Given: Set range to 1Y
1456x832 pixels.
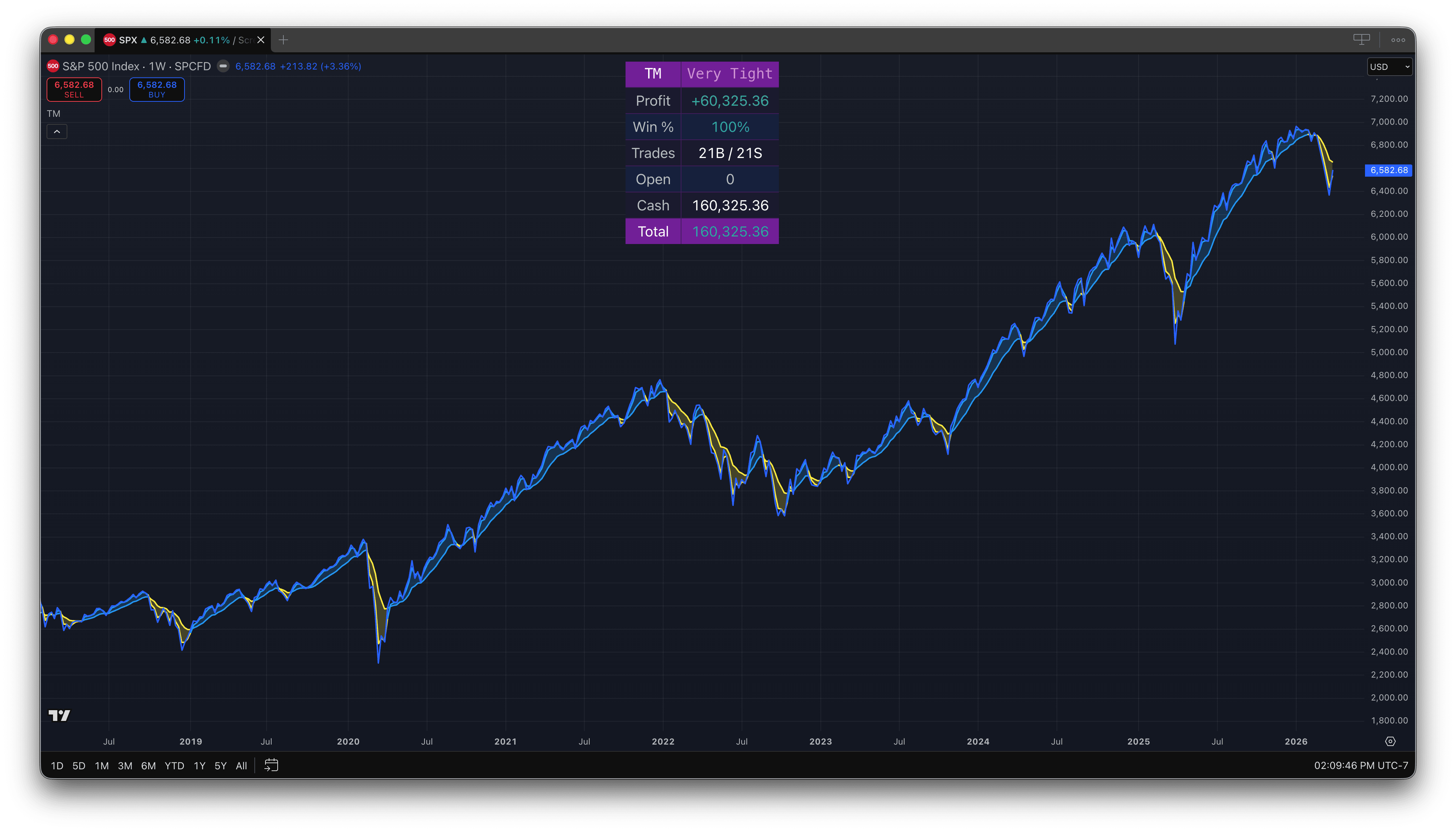Looking at the screenshot, I should pyautogui.click(x=199, y=766).
